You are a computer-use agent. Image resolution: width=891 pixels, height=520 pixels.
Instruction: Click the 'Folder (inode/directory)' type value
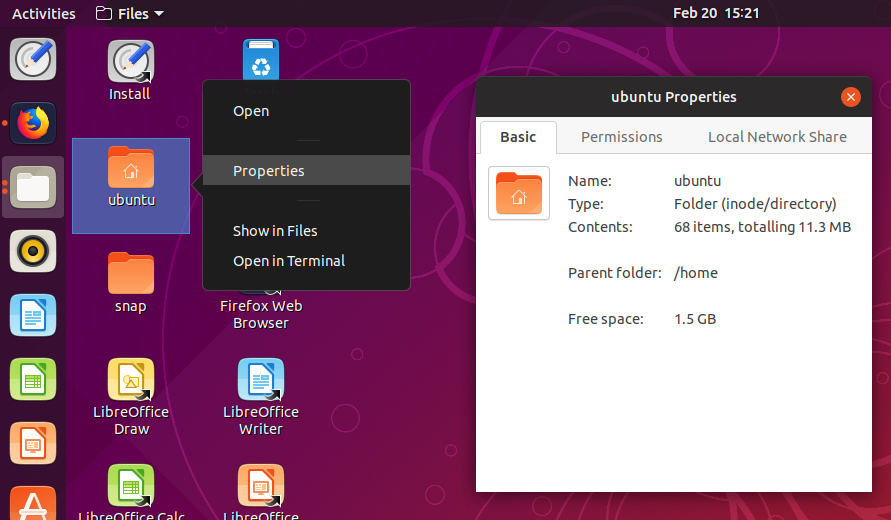tap(755, 204)
